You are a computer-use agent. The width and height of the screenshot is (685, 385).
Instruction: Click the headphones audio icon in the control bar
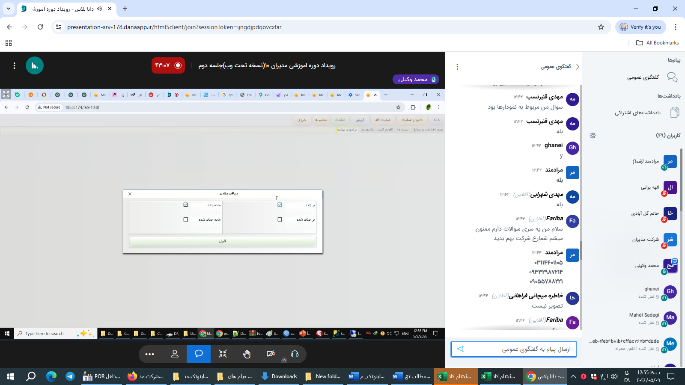294,354
